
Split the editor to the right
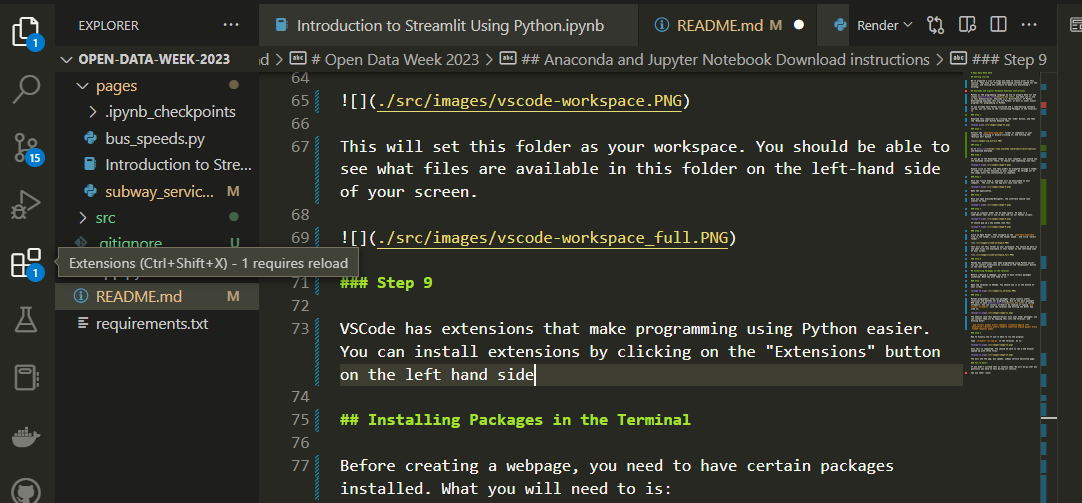(999, 26)
